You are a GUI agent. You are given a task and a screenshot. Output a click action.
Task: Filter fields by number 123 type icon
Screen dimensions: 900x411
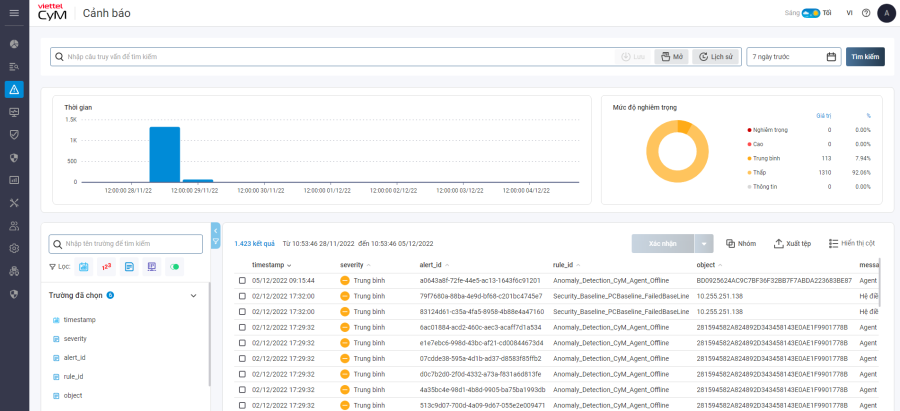tap(106, 266)
